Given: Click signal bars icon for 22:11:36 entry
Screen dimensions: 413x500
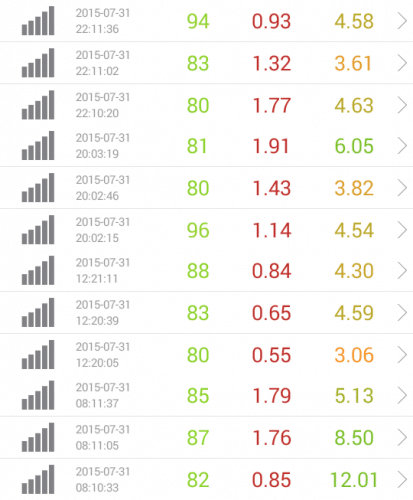Looking at the screenshot, I should pos(38,21).
